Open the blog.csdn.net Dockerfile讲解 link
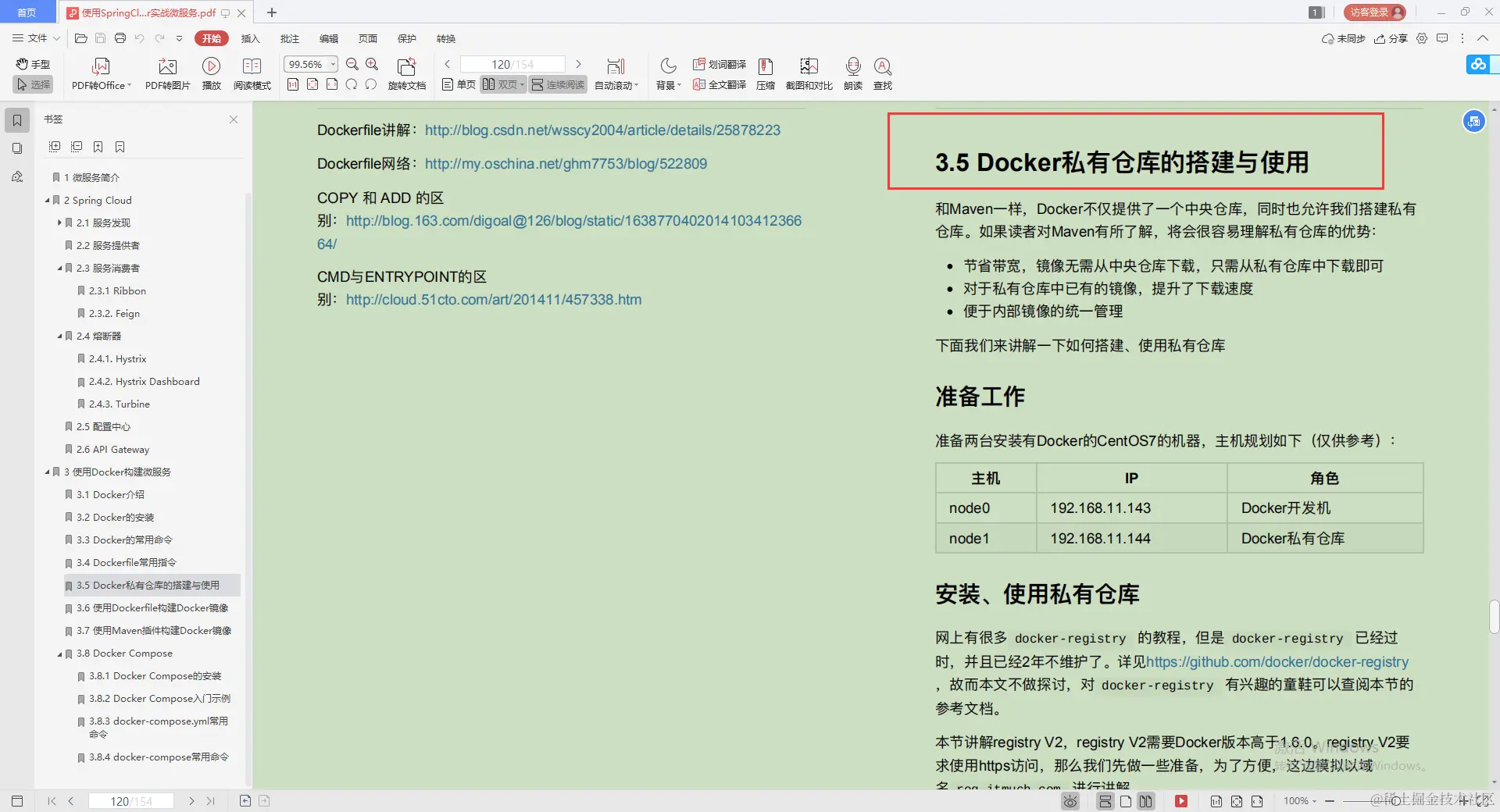 pos(602,130)
